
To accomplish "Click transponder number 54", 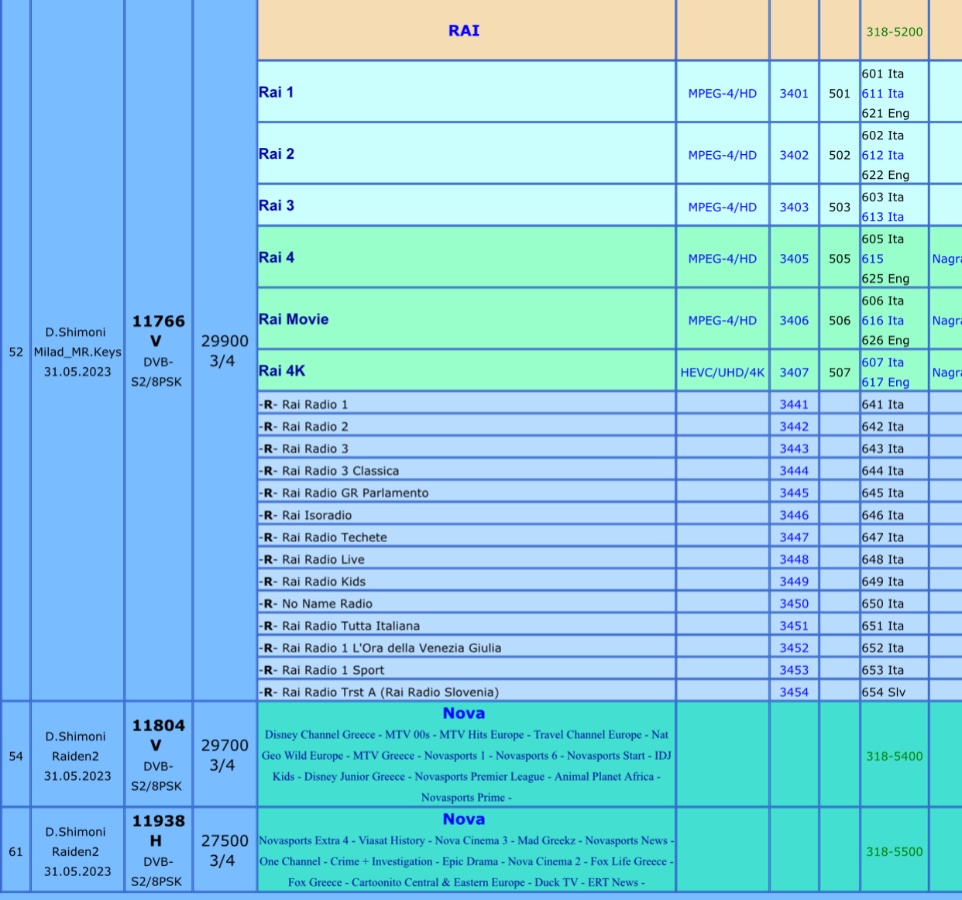I will tap(16, 756).
